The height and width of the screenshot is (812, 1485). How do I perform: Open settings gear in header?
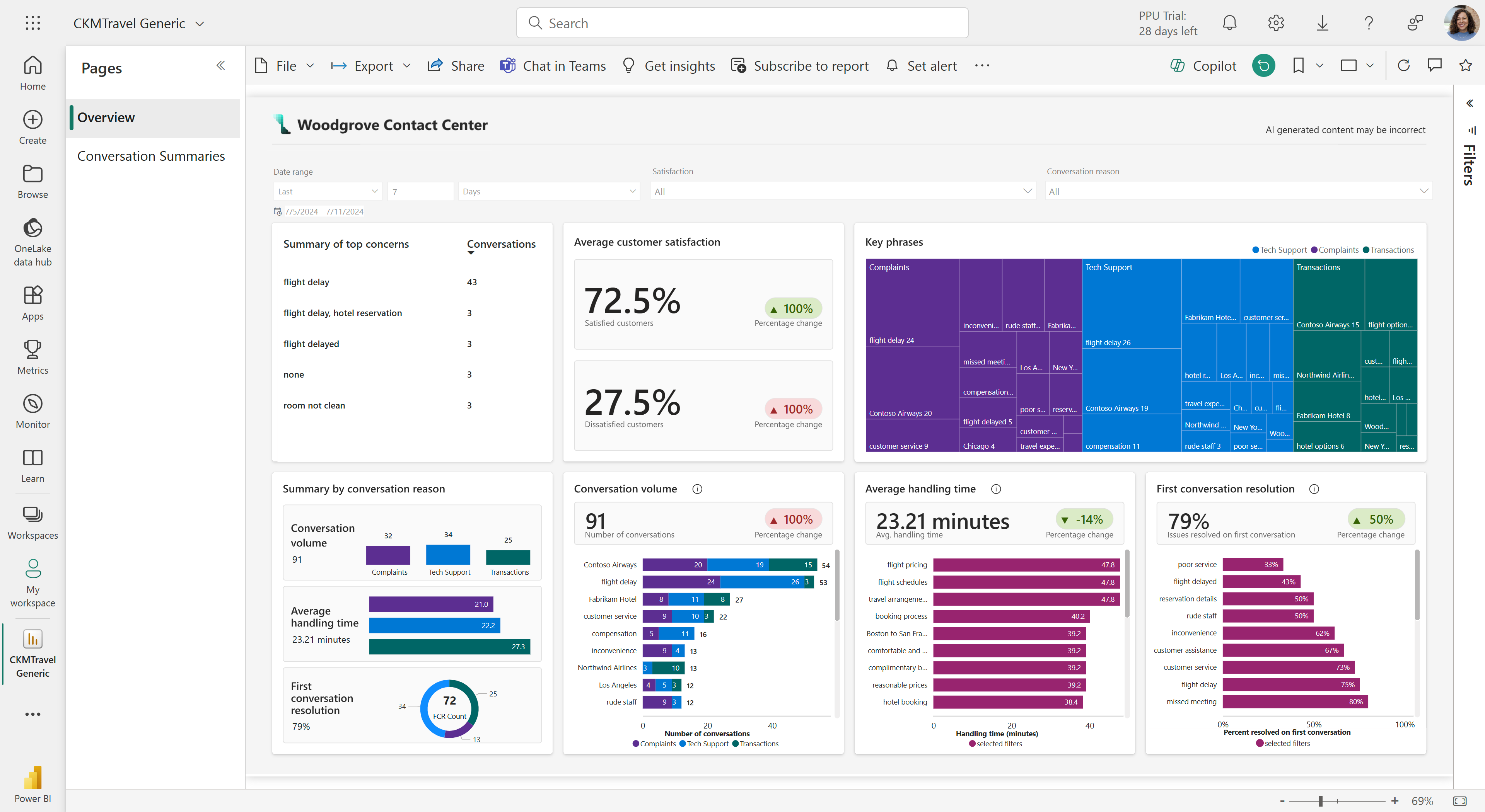click(x=1276, y=23)
